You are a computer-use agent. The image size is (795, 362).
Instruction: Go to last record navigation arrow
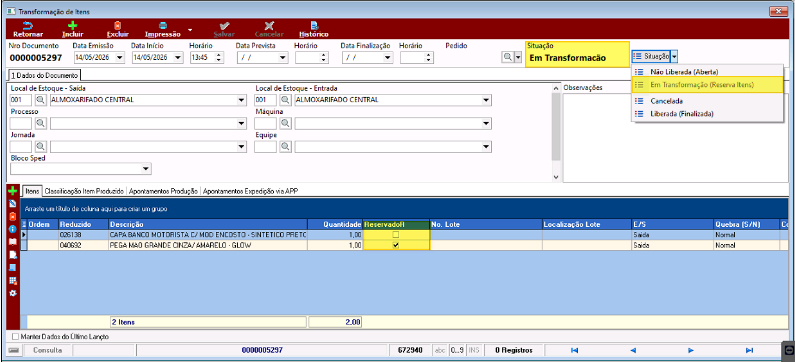(749, 350)
